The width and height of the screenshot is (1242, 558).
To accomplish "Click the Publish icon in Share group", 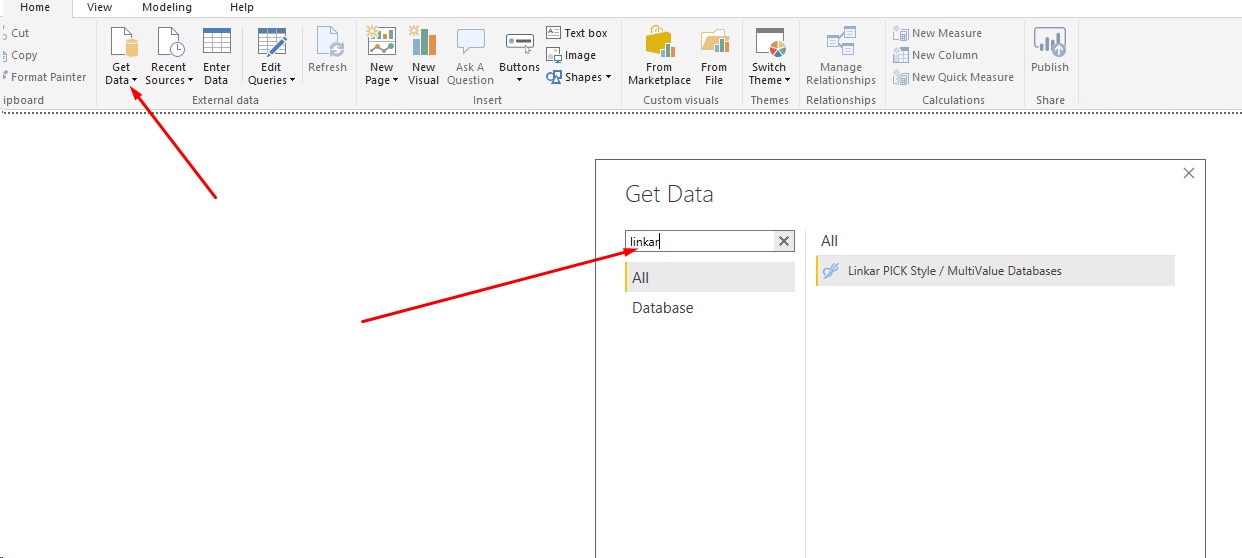I will [x=1050, y=42].
